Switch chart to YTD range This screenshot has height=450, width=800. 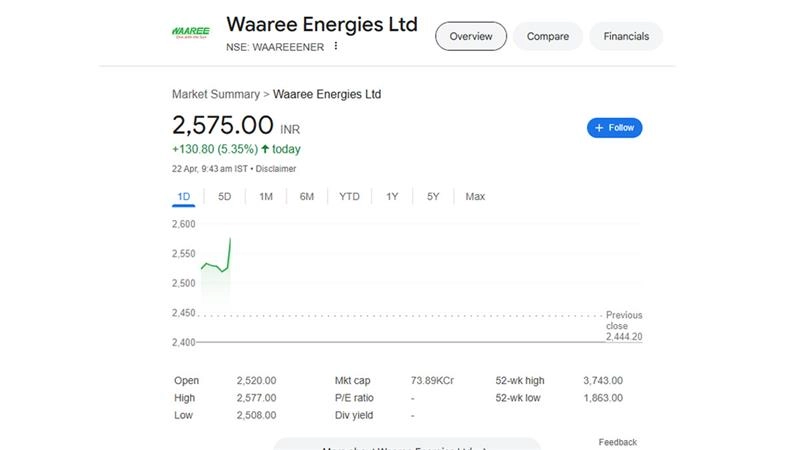[x=349, y=196]
